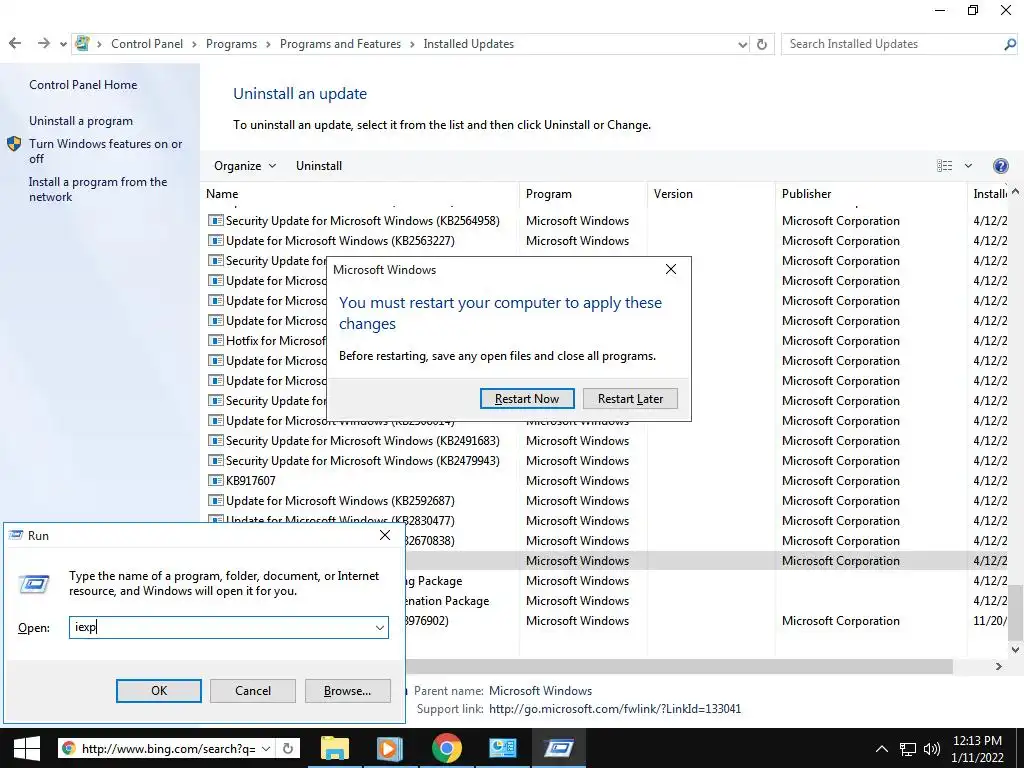The height and width of the screenshot is (768, 1024).
Task: Click Browse... in the Run dialog
Action: point(347,691)
